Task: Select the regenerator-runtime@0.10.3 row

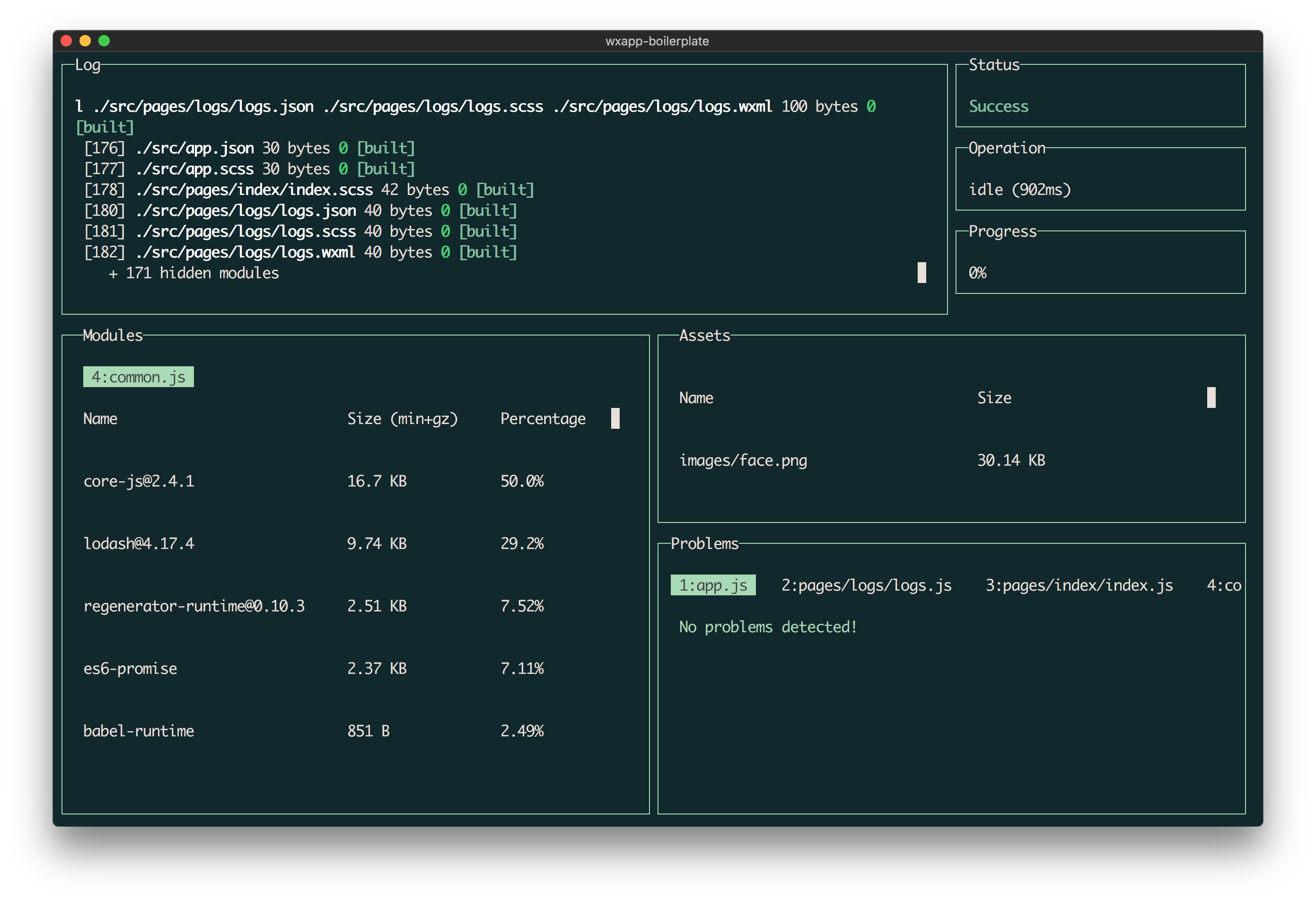Action: point(193,606)
